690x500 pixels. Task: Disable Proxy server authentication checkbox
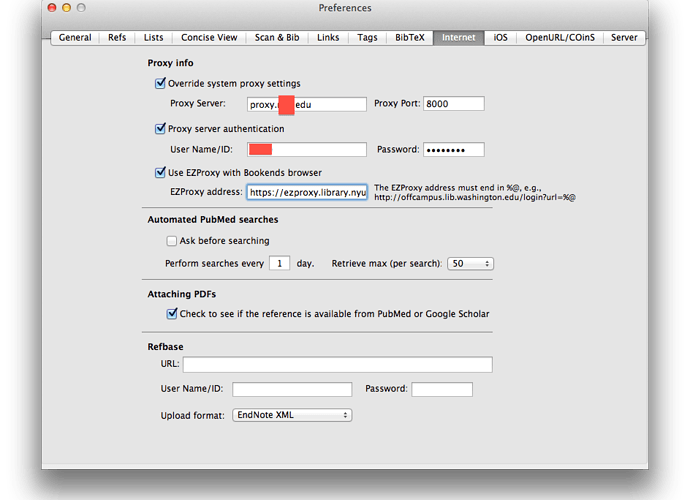click(161, 129)
